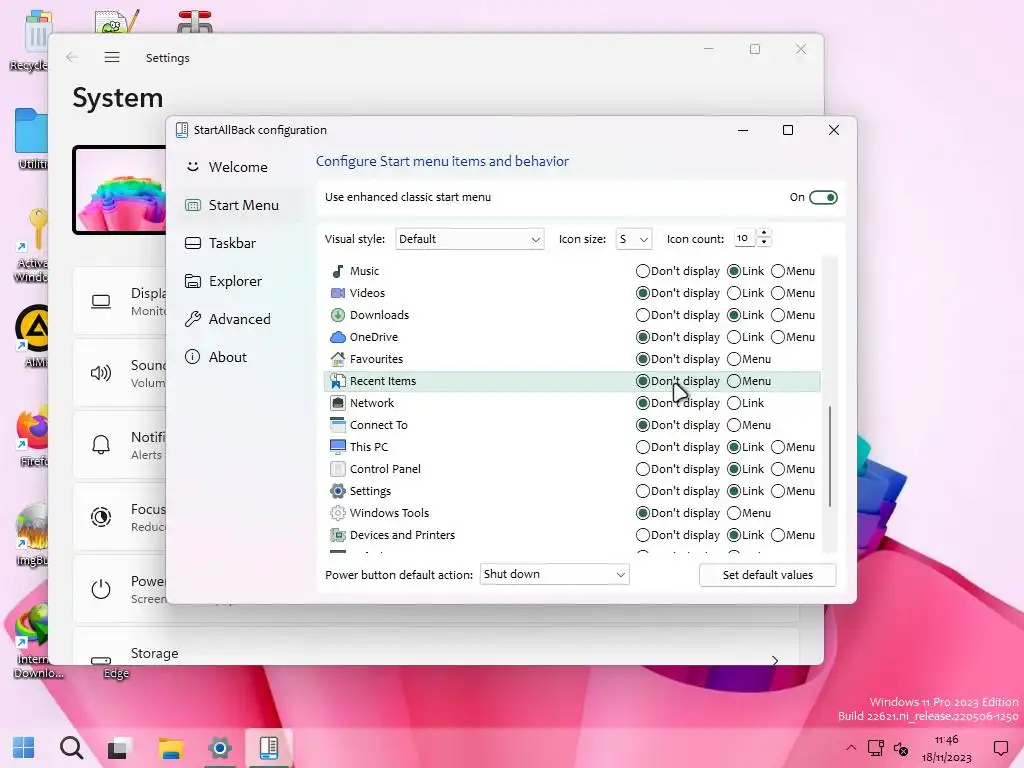Image resolution: width=1024 pixels, height=768 pixels.
Task: Select the Devices and Printers row label
Action: click(x=402, y=535)
